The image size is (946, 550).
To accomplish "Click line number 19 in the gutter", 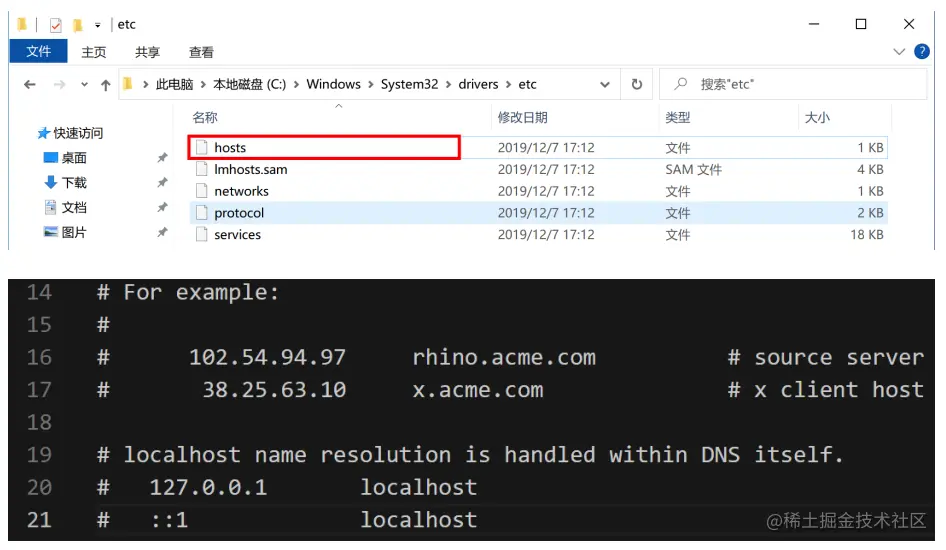I will point(39,455).
